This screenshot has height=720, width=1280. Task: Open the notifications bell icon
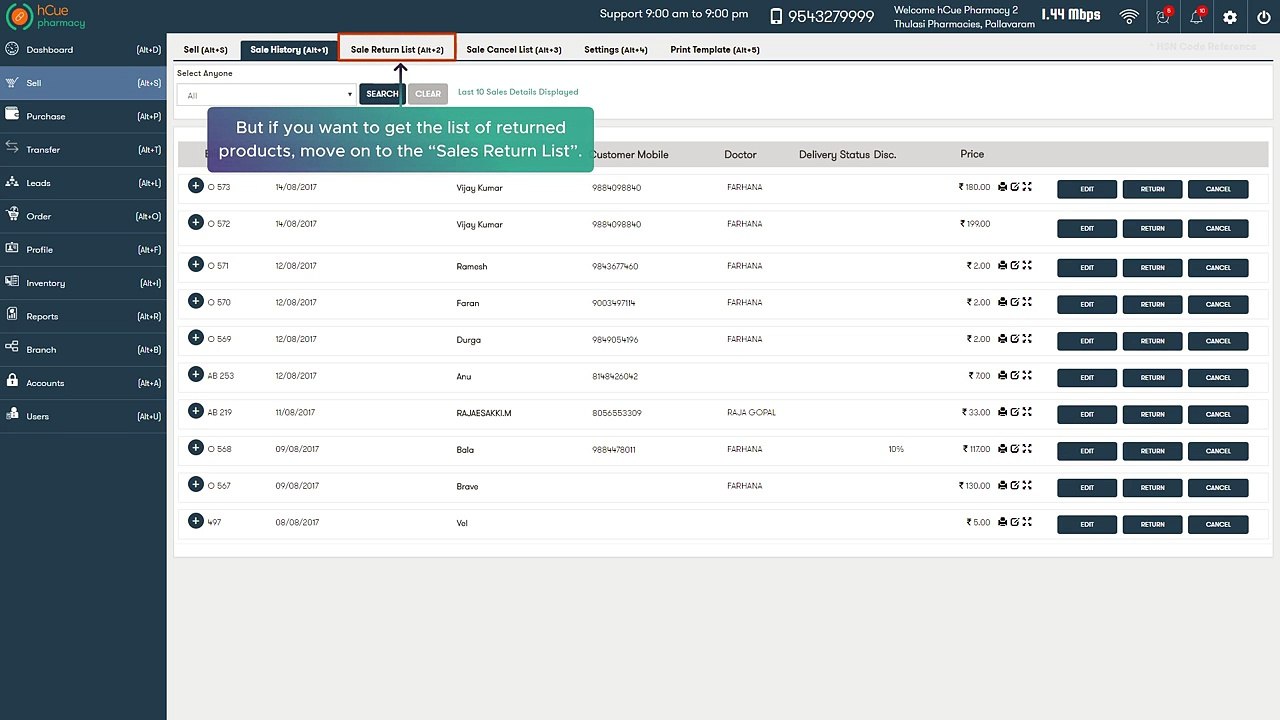(1196, 17)
